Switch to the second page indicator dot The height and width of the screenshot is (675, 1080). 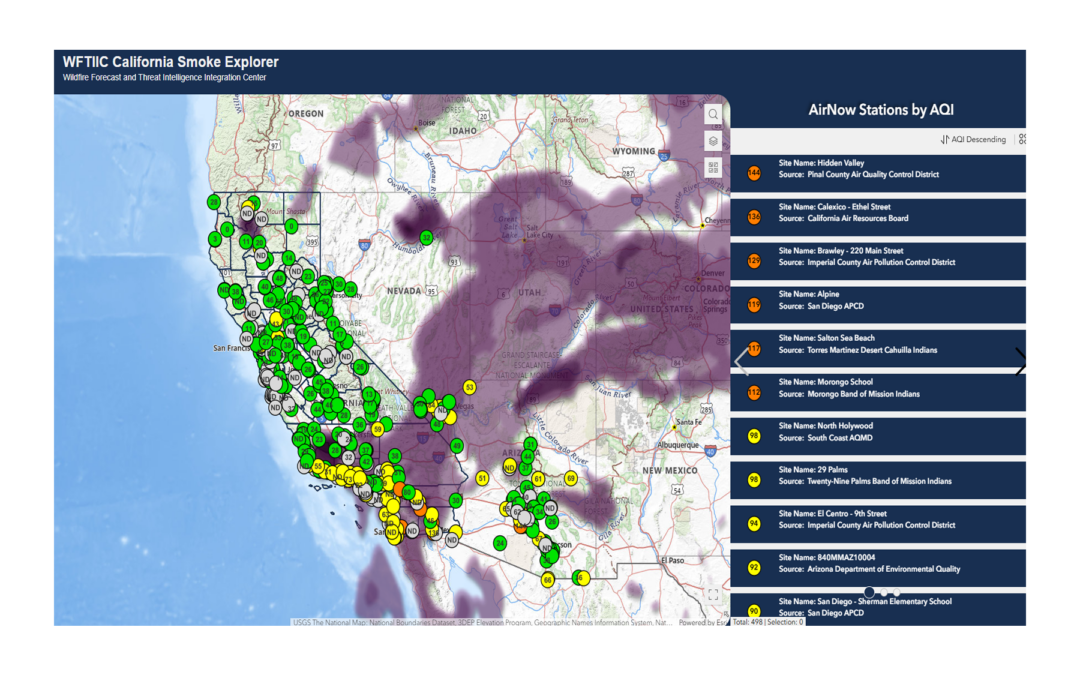coord(884,593)
